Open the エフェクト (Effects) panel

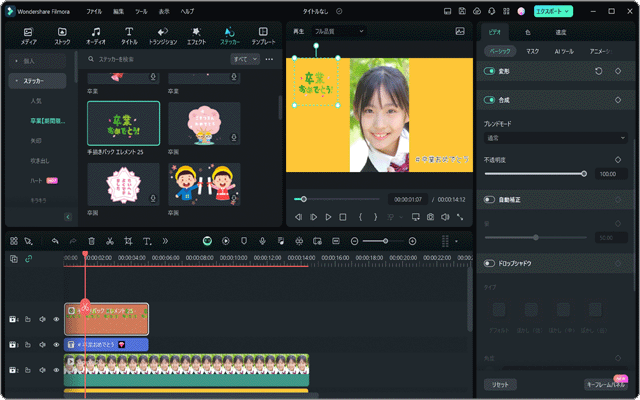[x=196, y=36]
